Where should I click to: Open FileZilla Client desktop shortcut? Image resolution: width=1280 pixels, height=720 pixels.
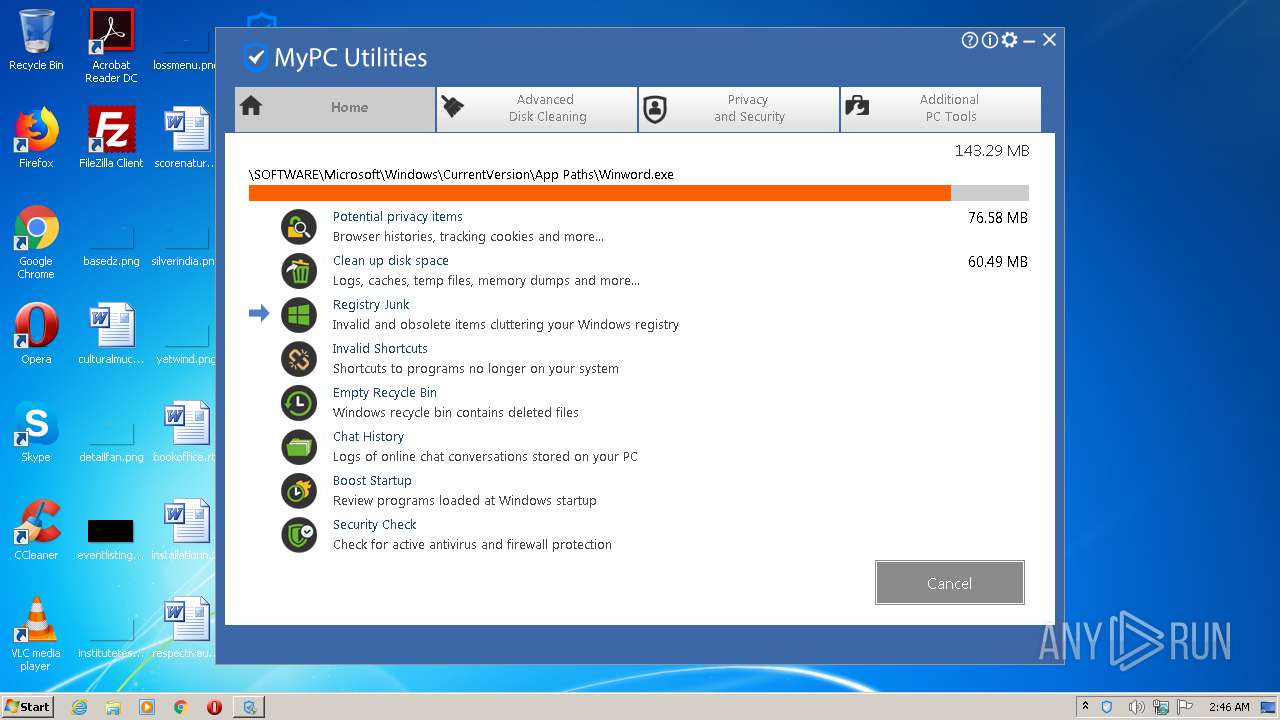(x=111, y=138)
